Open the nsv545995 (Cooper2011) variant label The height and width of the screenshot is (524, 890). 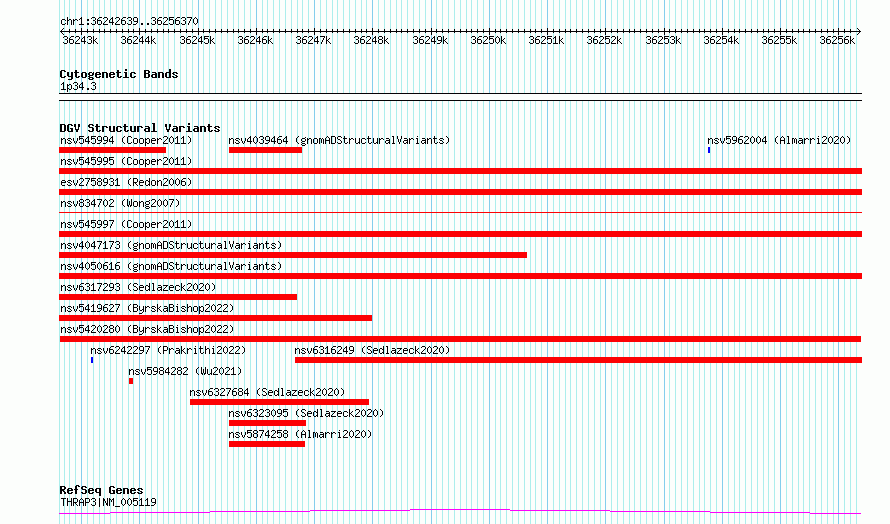click(x=126, y=161)
